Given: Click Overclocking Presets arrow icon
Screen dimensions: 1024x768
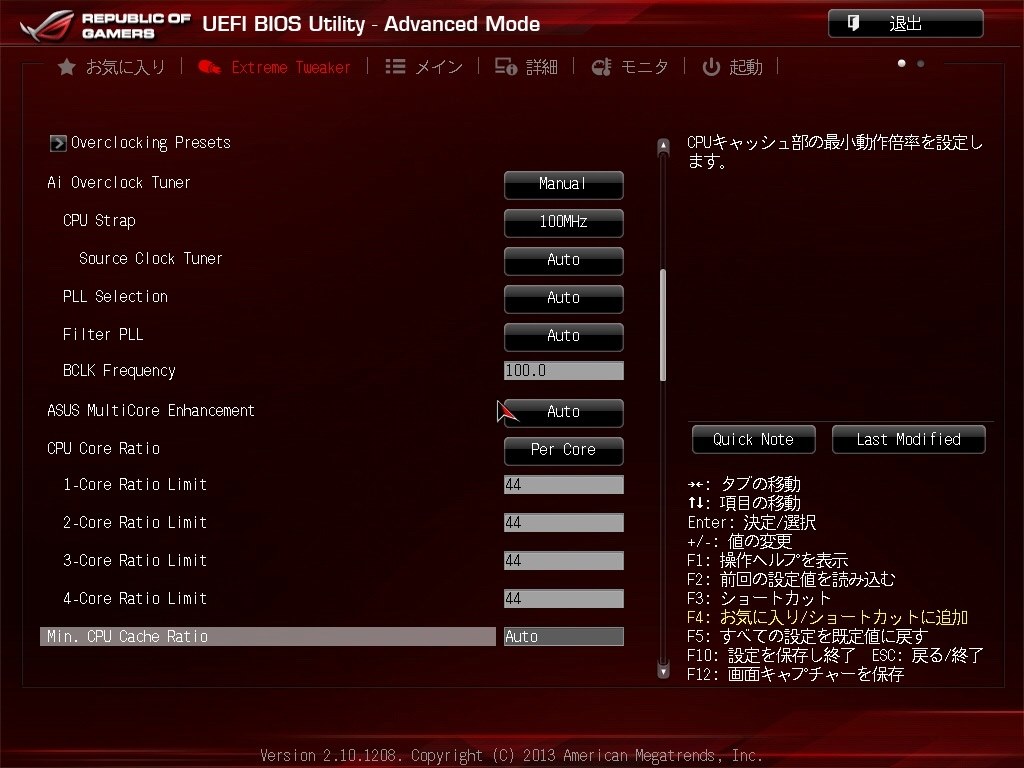Looking at the screenshot, I should click(57, 143).
